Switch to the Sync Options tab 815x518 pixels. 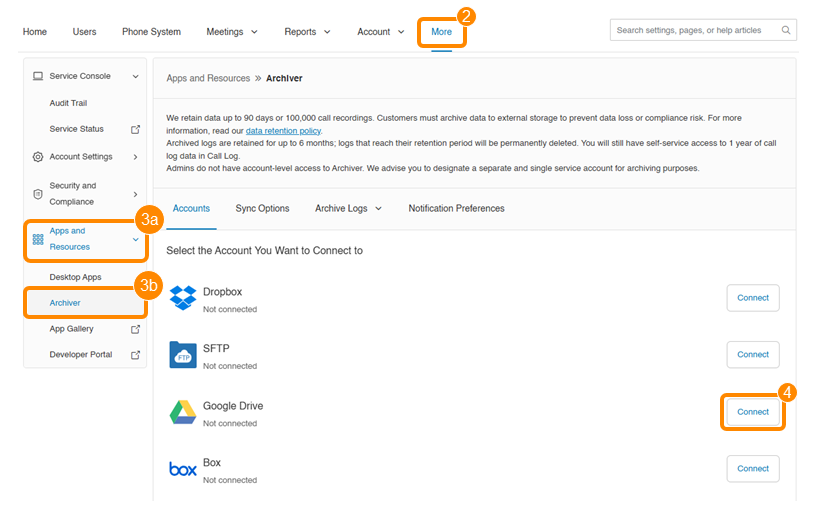tap(262, 208)
